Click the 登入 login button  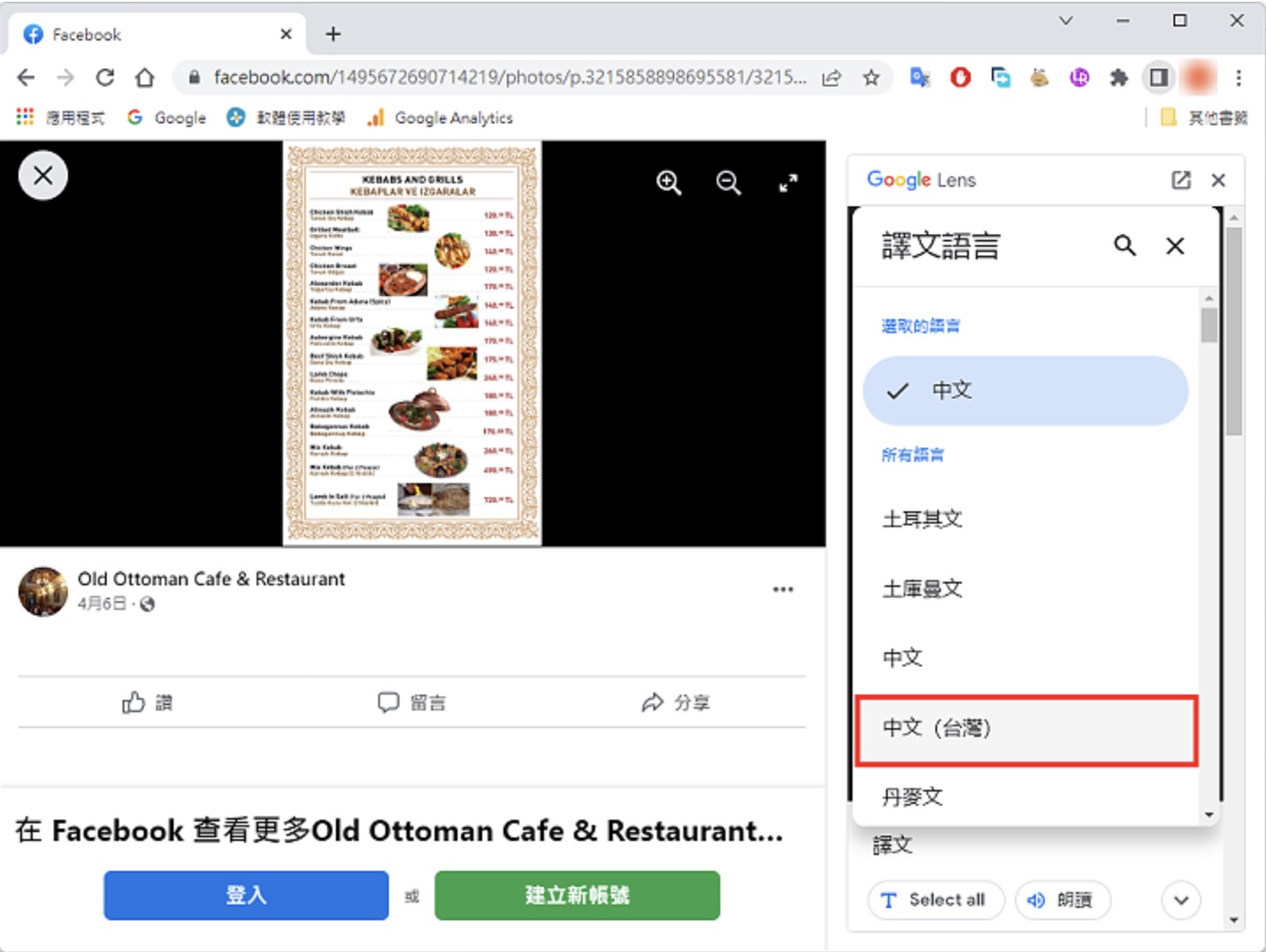coord(246,896)
